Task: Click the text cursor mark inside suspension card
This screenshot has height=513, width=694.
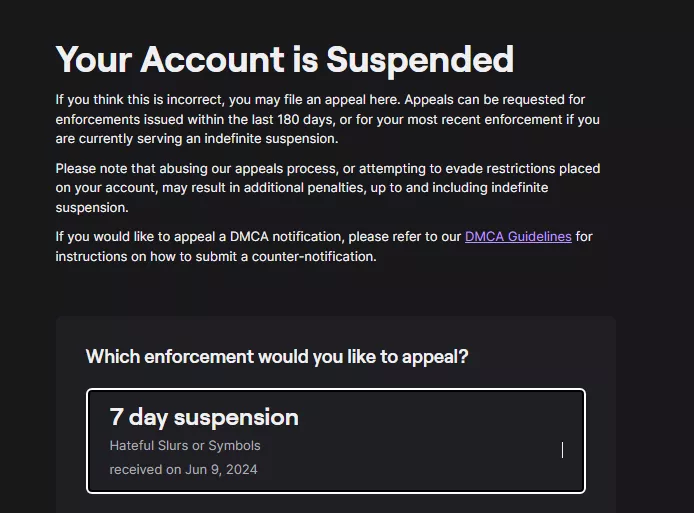Action: coord(562,450)
